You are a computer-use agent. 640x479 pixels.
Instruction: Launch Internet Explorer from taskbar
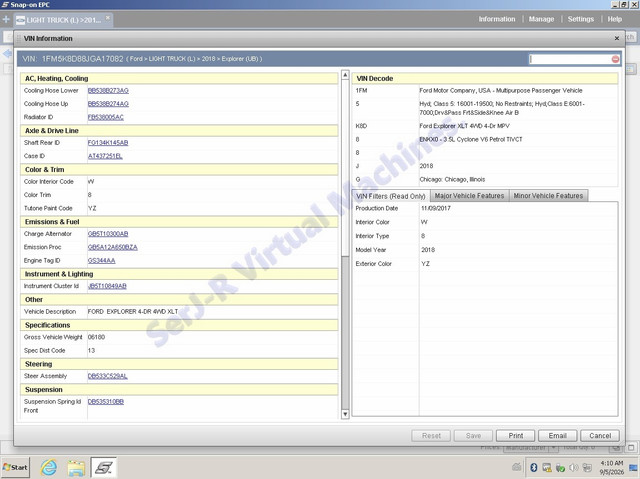pyautogui.click(x=49, y=467)
